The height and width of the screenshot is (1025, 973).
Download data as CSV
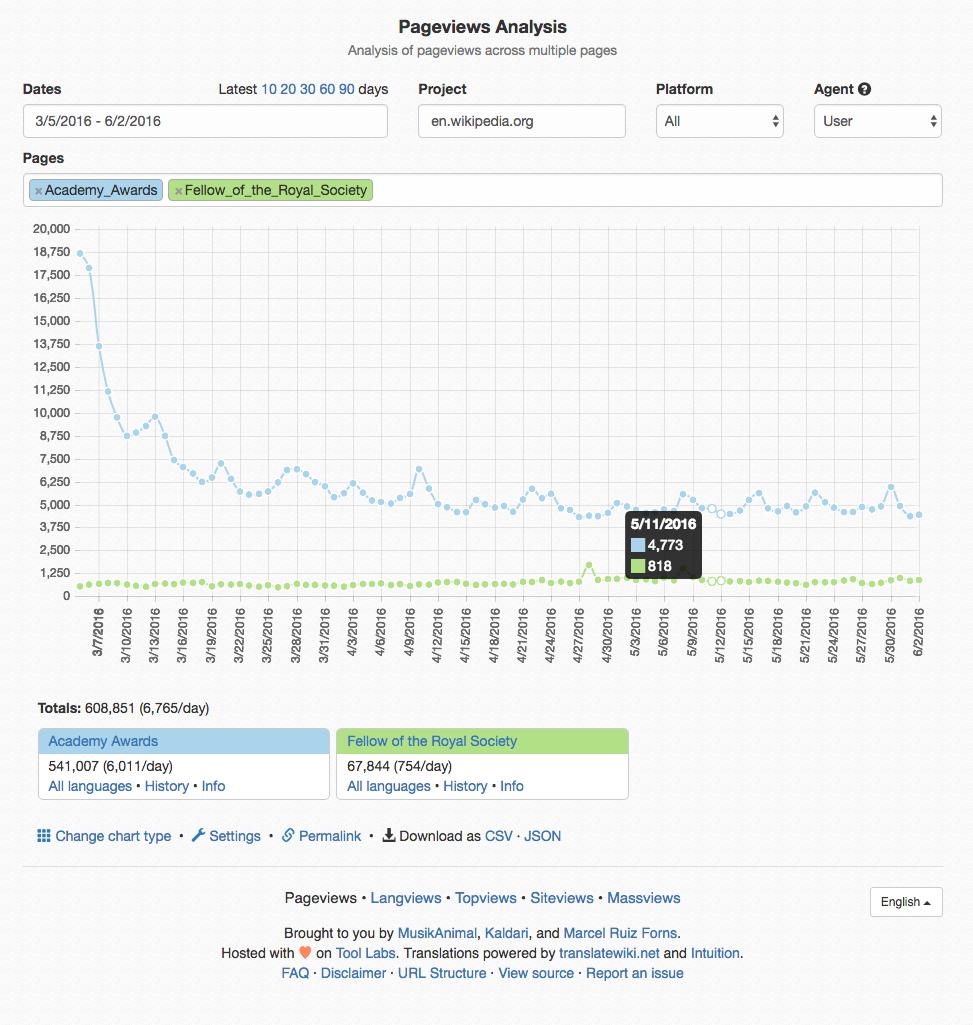click(x=498, y=836)
